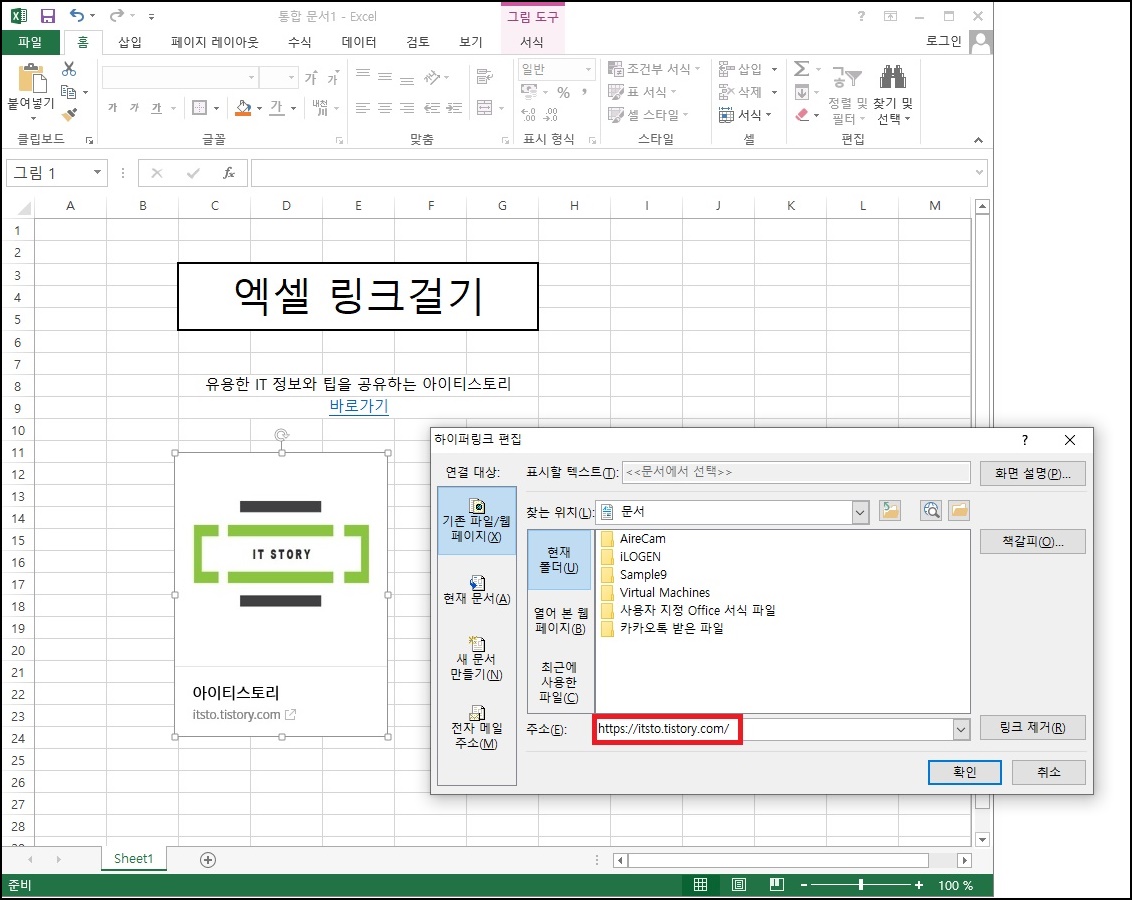This screenshot has height=900, width=1132.
Task: Open the Data ribbon tab
Action: click(359, 42)
